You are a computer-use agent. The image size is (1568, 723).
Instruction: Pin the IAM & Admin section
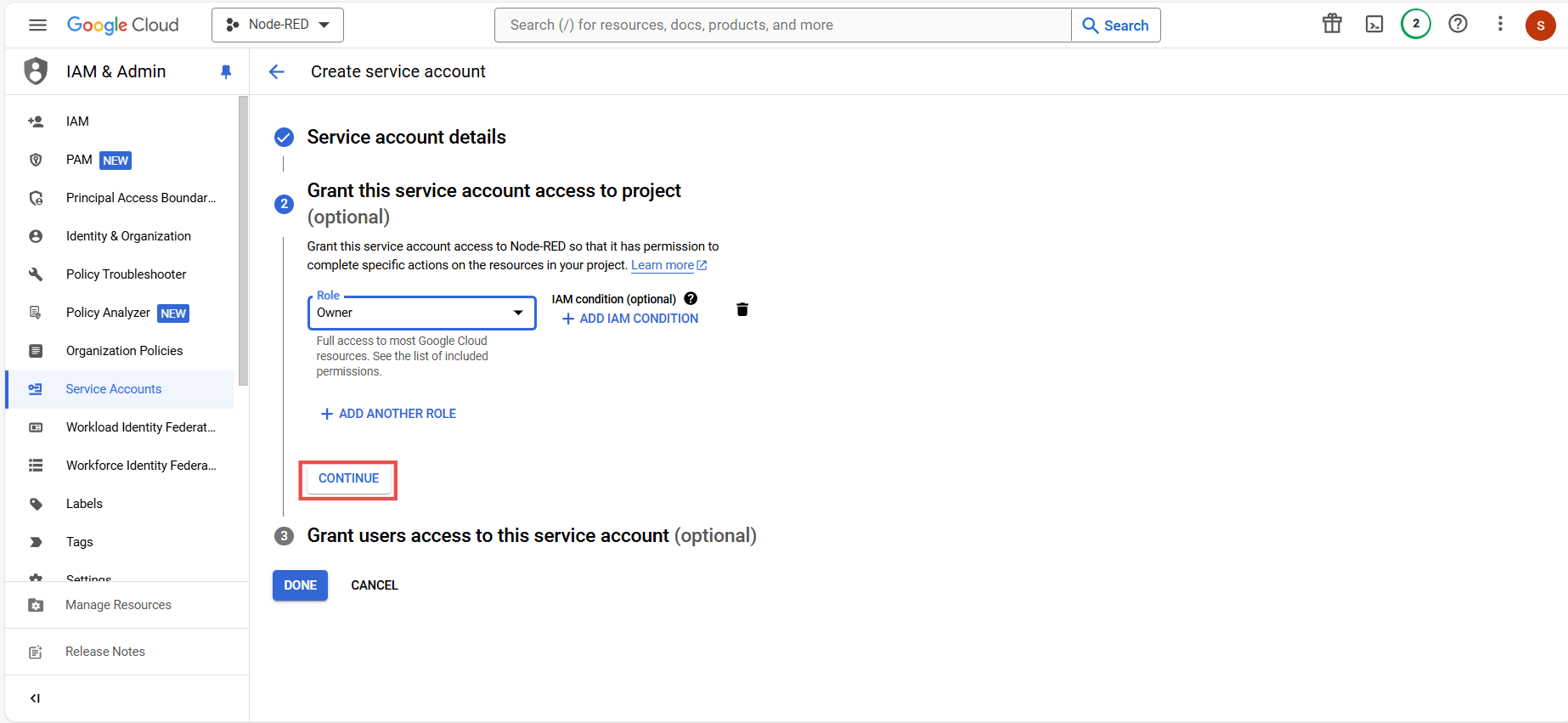coord(225,71)
